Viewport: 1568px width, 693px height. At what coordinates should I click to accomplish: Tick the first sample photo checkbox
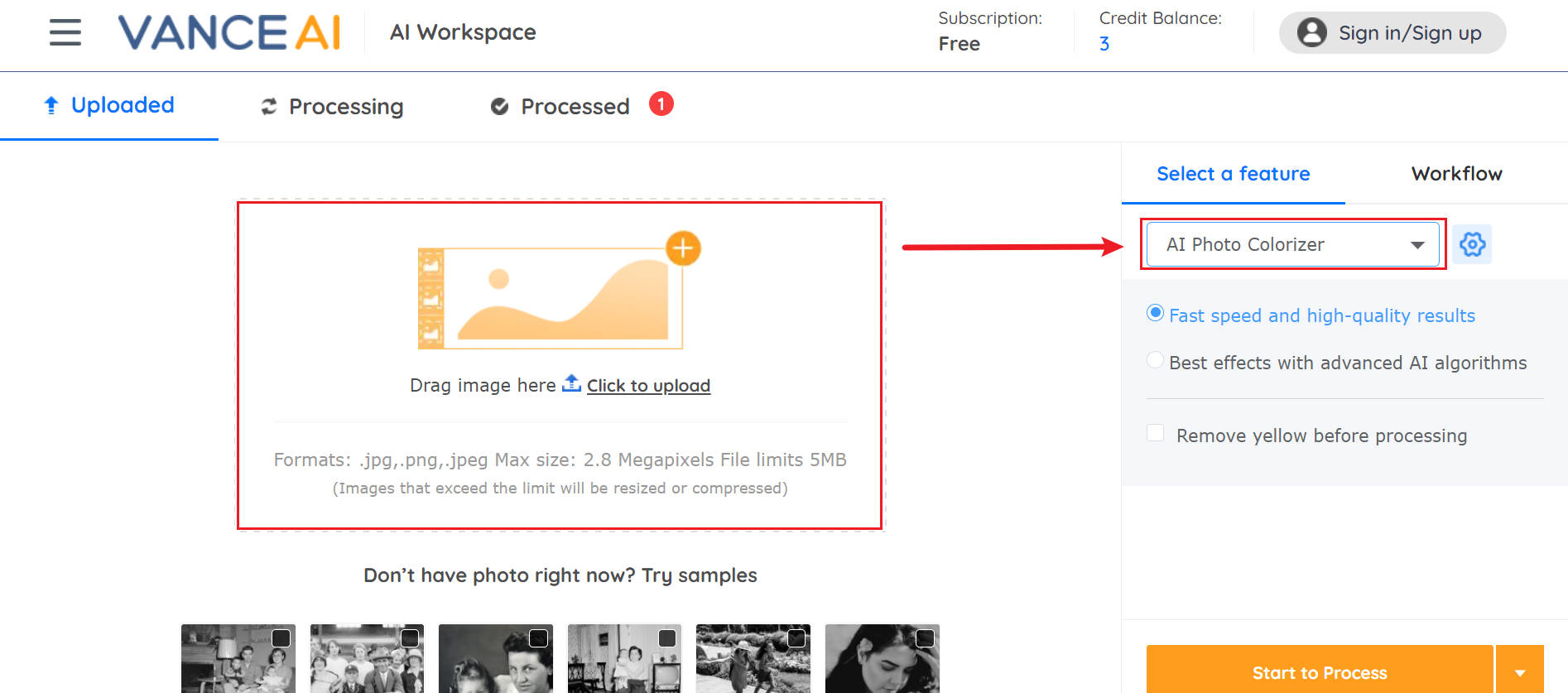281,638
